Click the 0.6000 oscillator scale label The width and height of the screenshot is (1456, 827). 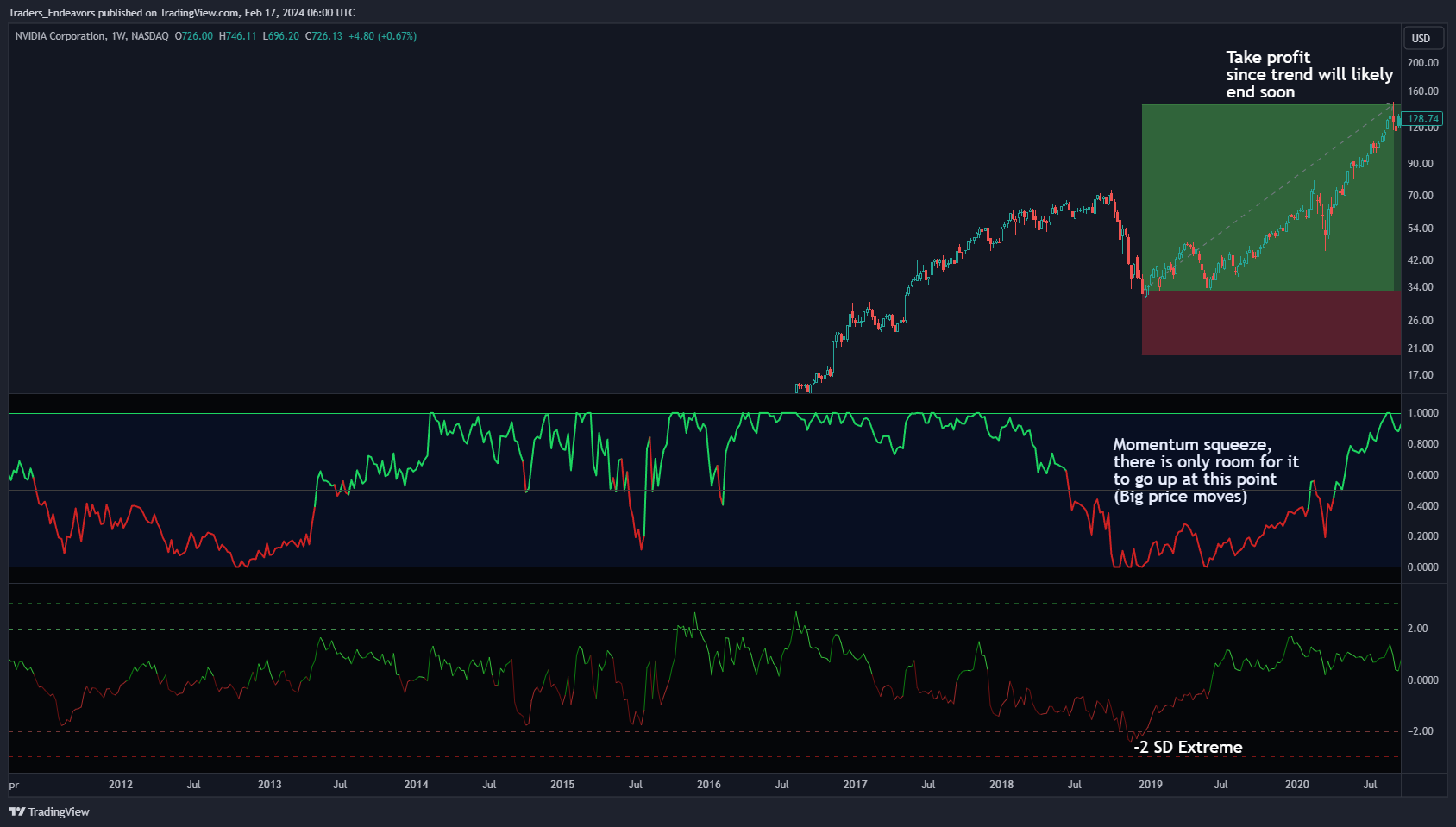[x=1423, y=475]
